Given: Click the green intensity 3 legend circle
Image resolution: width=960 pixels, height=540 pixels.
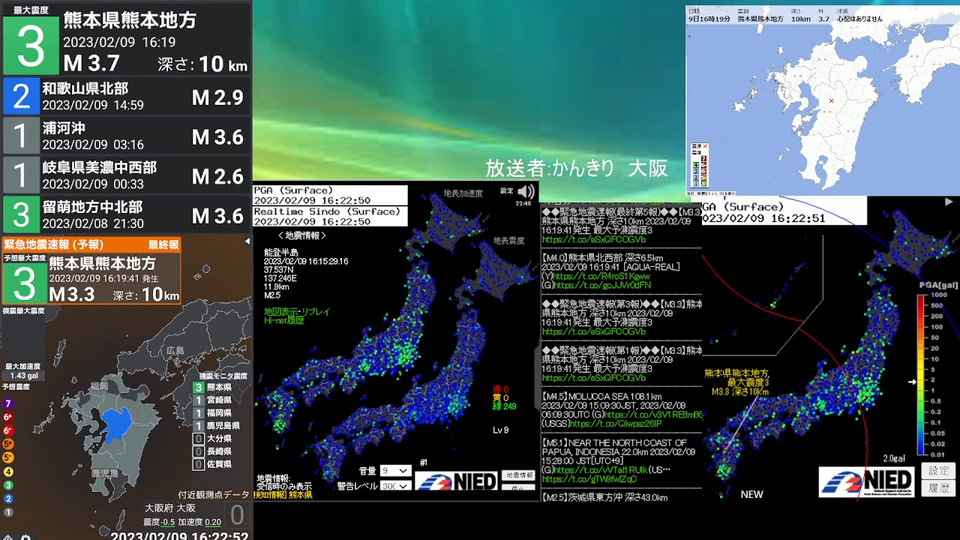Looking at the screenshot, I should click(x=8, y=485).
